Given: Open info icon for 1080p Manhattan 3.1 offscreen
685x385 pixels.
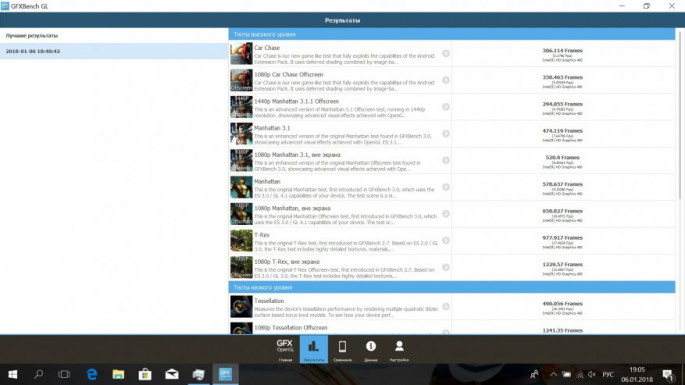Looking at the screenshot, I should [x=446, y=160].
